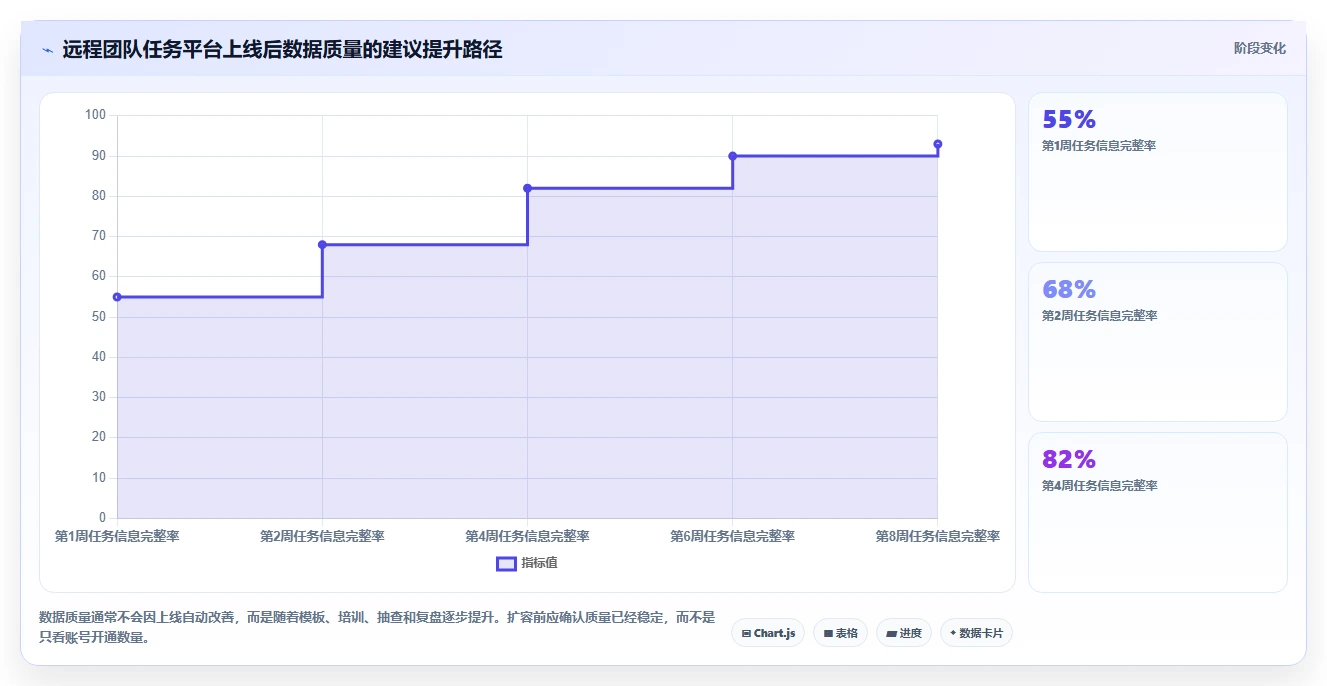Select the 第6周 data point at 90

pos(733,156)
